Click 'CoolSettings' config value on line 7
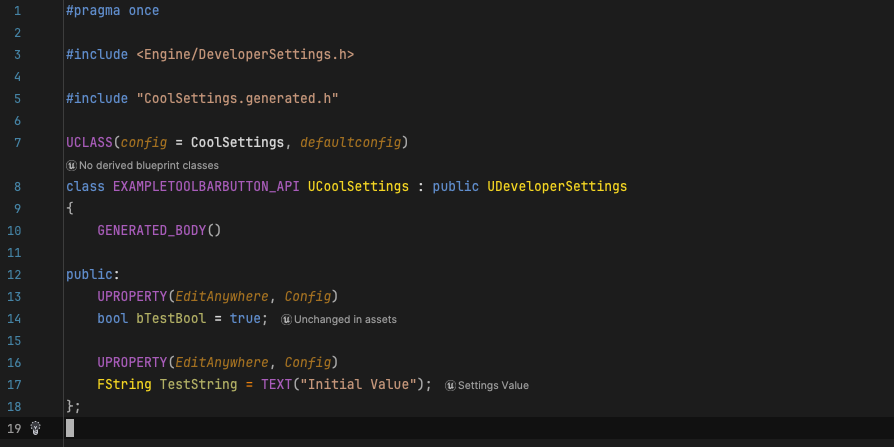The height and width of the screenshot is (447, 894). tap(237, 143)
